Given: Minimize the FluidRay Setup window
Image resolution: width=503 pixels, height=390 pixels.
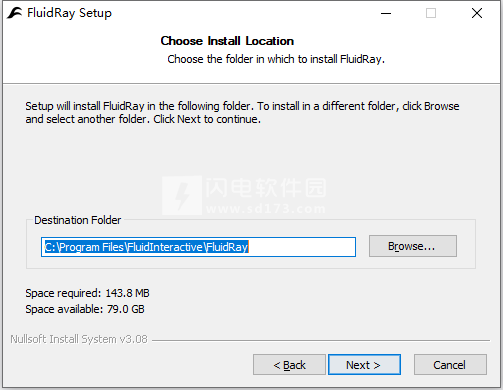Looking at the screenshot, I should pyautogui.click(x=386, y=13).
